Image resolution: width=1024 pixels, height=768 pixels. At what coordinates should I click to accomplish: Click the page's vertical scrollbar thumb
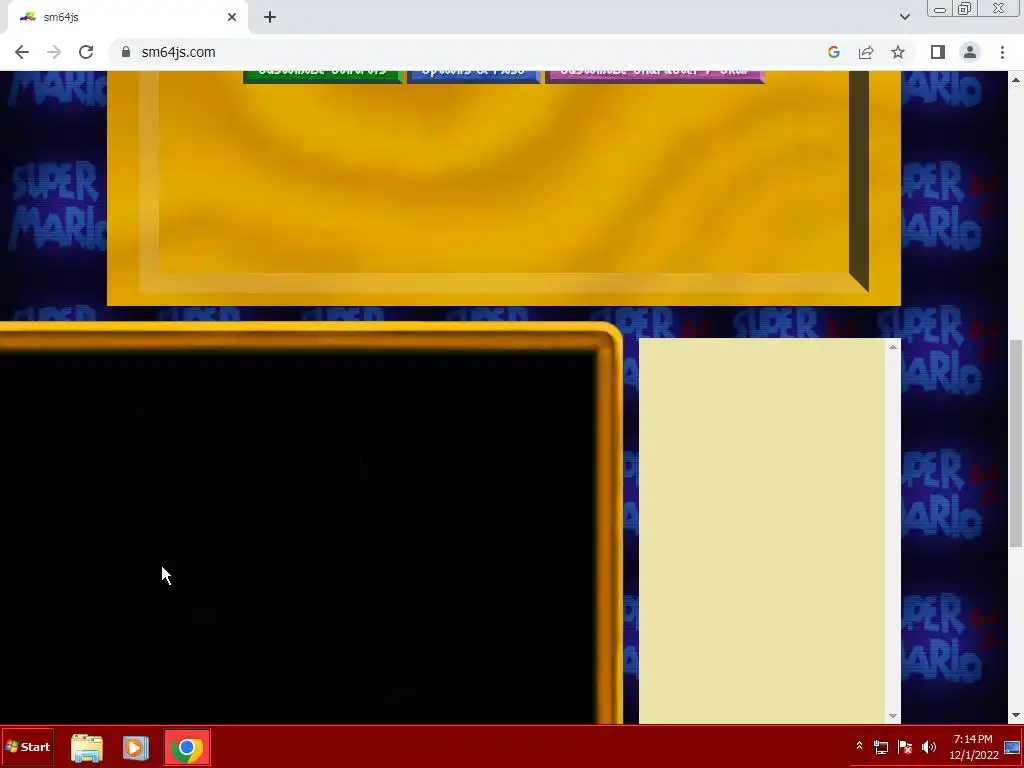pyautogui.click(x=1016, y=443)
